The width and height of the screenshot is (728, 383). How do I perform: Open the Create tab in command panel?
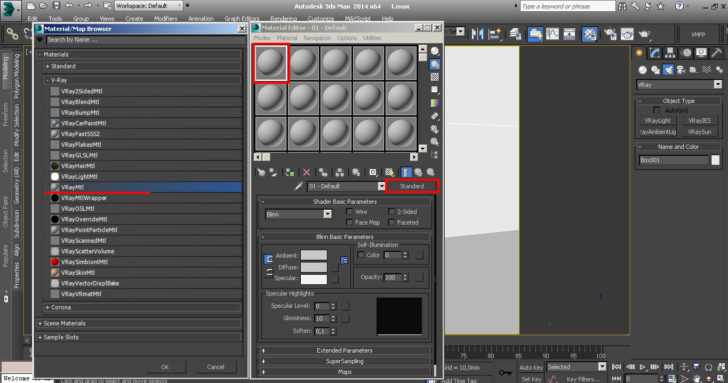click(640, 53)
